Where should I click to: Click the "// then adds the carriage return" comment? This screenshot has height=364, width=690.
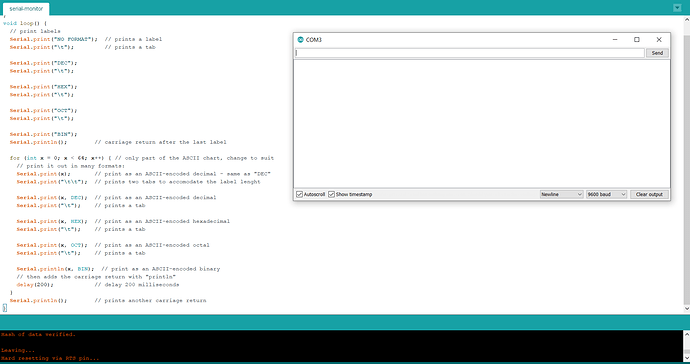[96, 277]
